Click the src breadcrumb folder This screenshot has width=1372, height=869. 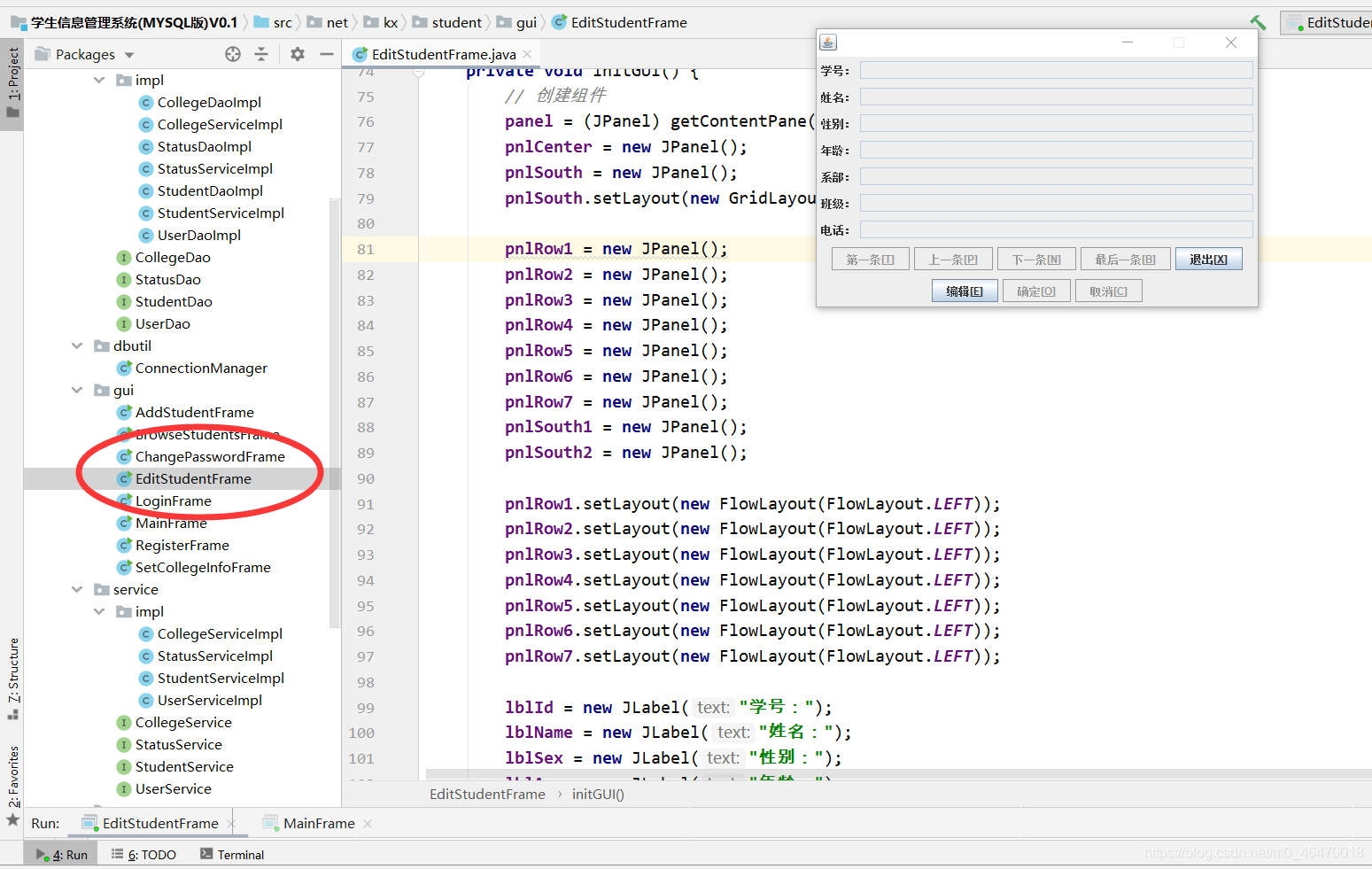pos(273,22)
